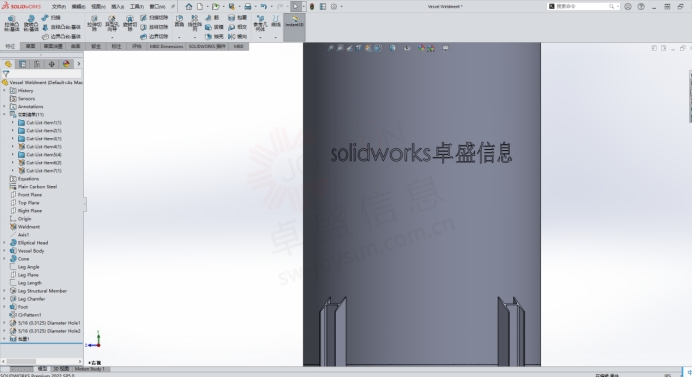Select the Extruded Boss/Base tool icon
Viewport: 693px width, 377px height.
[12, 23]
